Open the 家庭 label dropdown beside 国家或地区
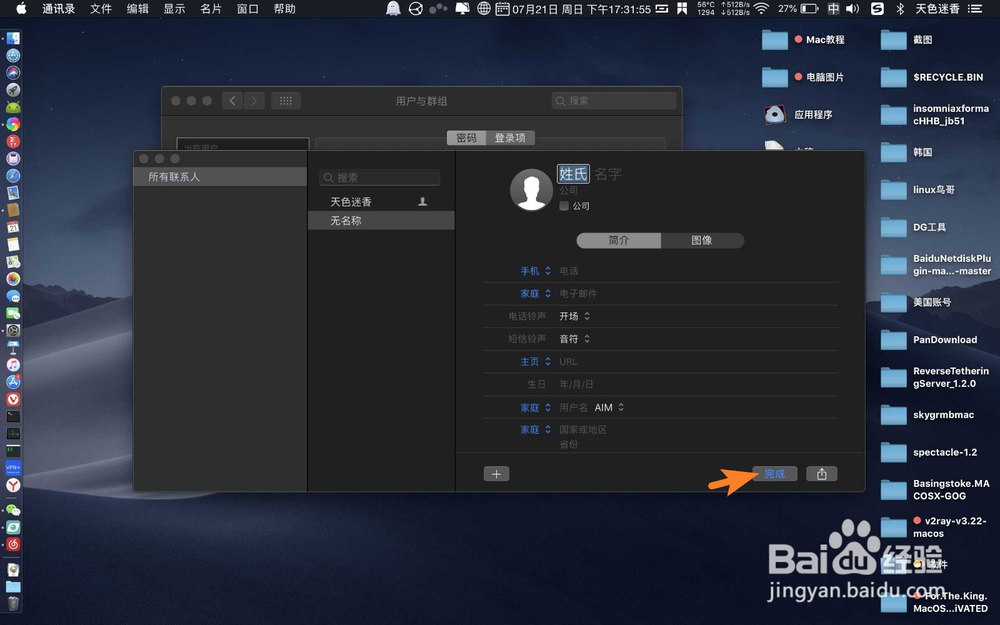Screen dimensions: 1000x625 (536, 430)
